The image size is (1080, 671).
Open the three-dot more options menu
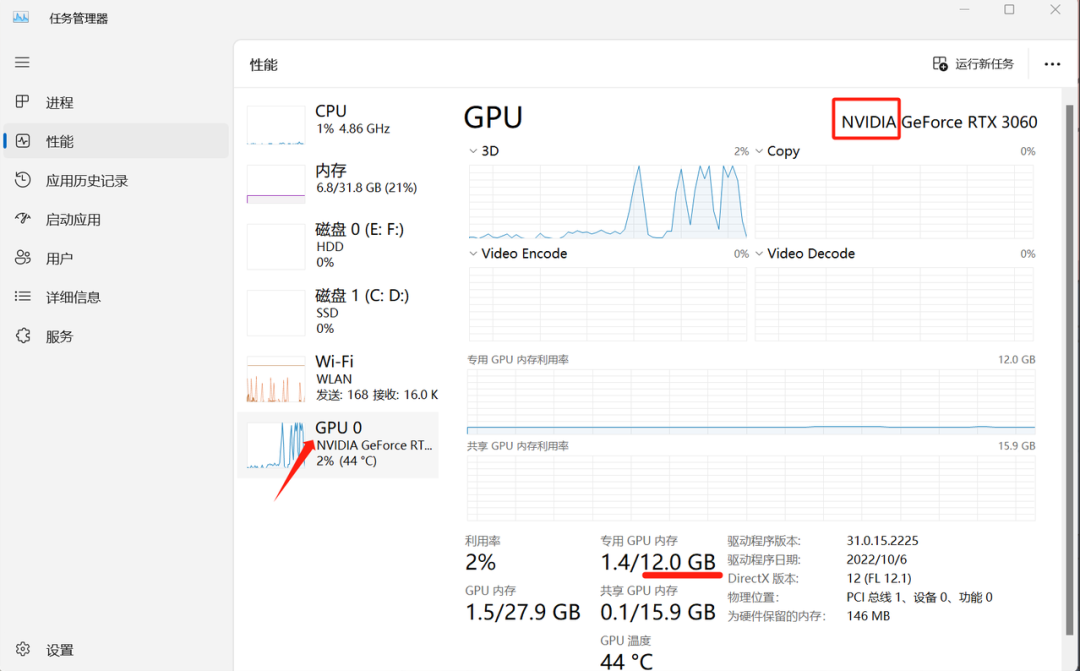click(x=1052, y=64)
